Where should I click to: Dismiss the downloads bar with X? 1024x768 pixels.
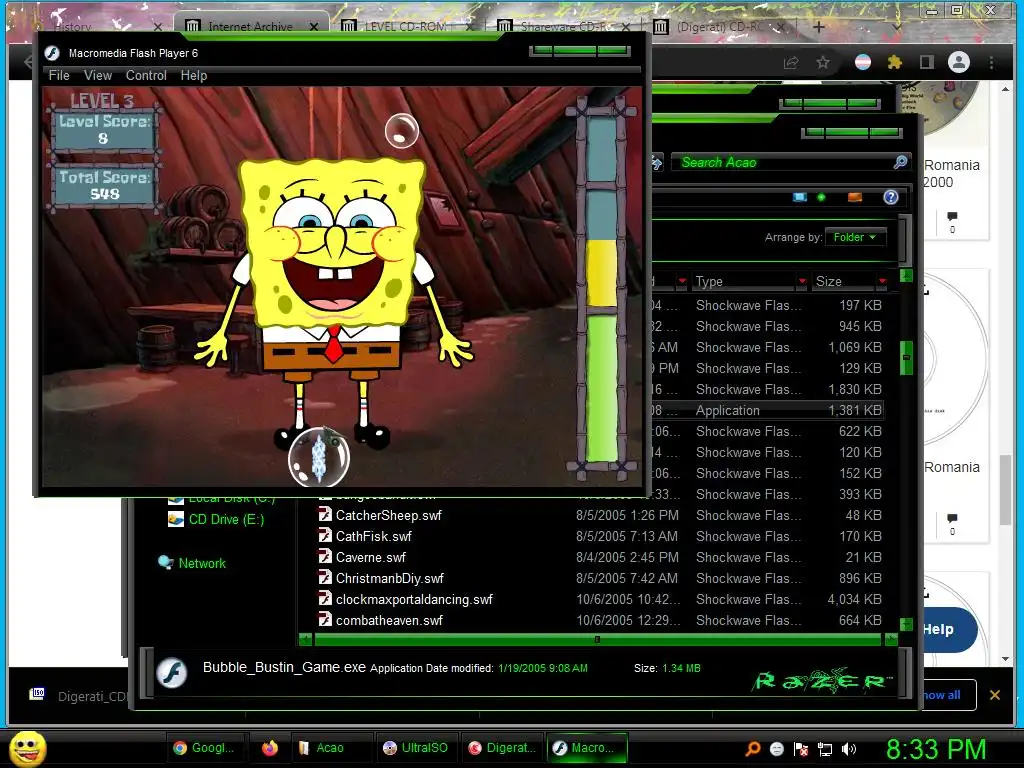pyautogui.click(x=995, y=695)
